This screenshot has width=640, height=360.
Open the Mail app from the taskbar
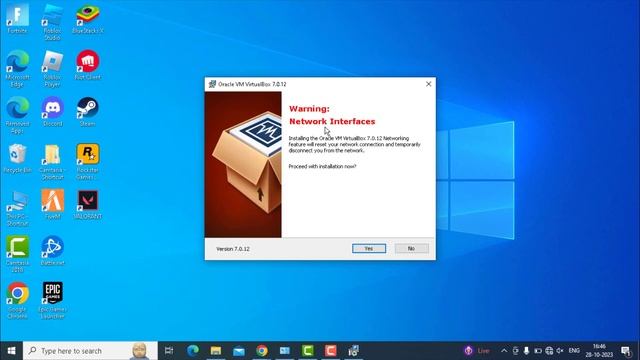[239, 351]
